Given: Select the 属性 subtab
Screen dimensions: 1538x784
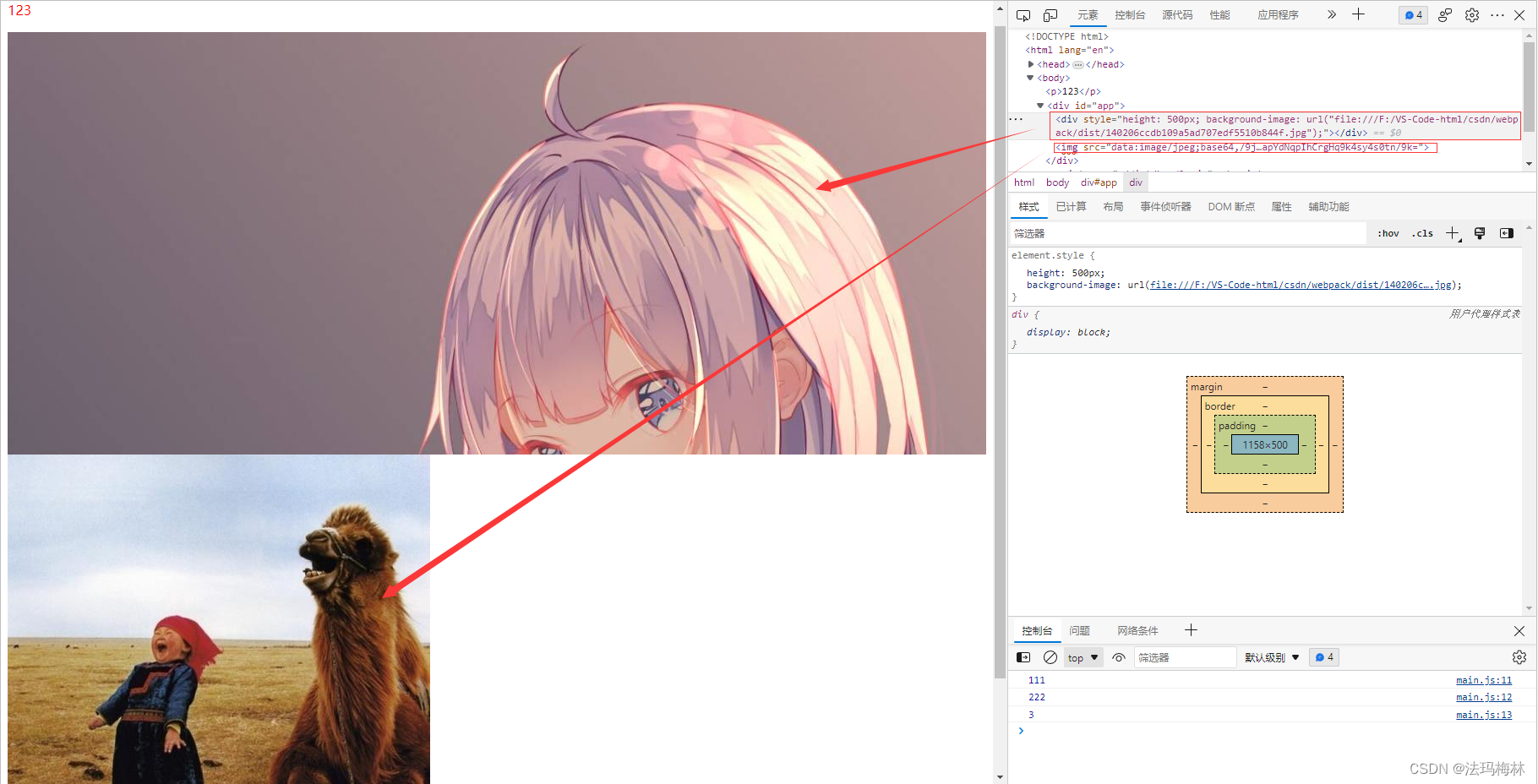Looking at the screenshot, I should [1281, 207].
